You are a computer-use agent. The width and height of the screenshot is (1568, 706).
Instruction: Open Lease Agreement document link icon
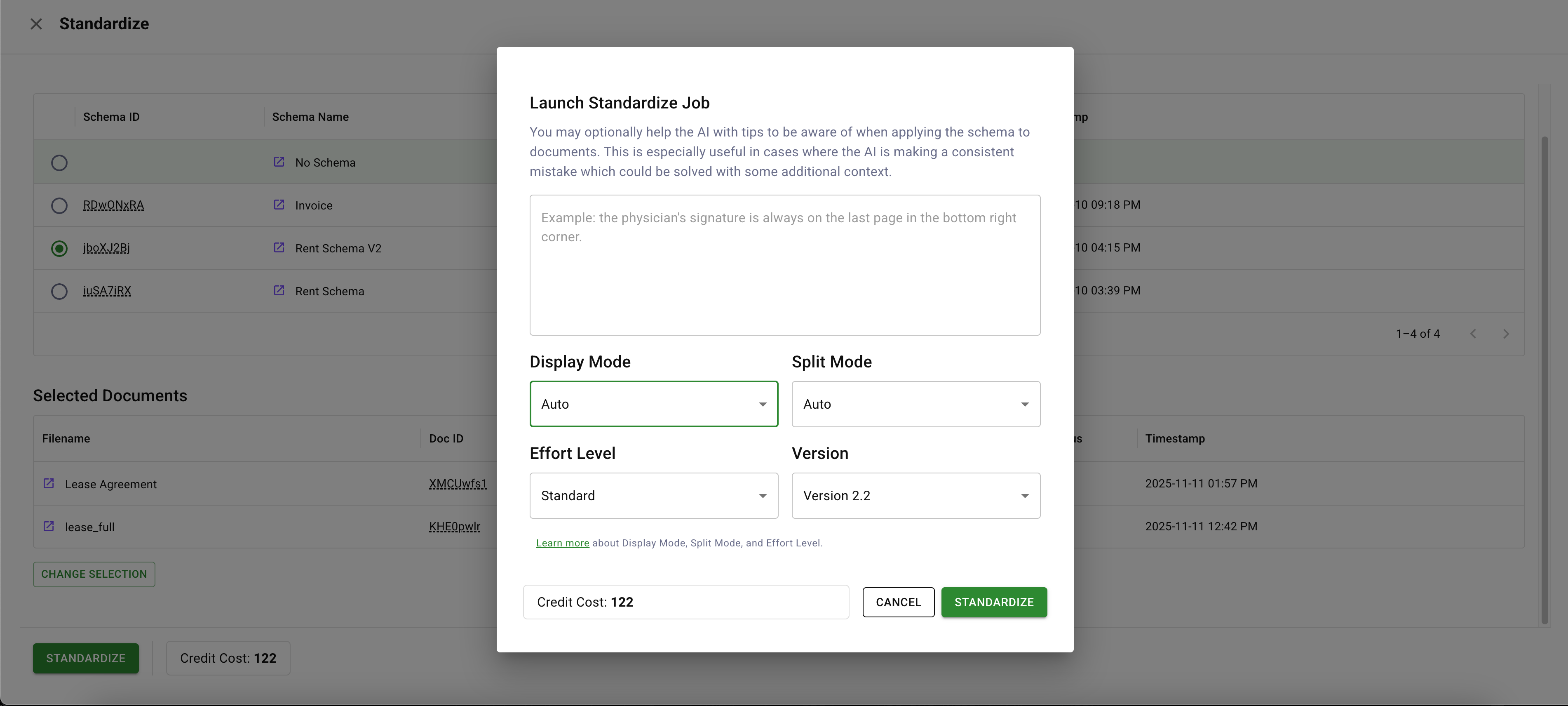tap(49, 484)
